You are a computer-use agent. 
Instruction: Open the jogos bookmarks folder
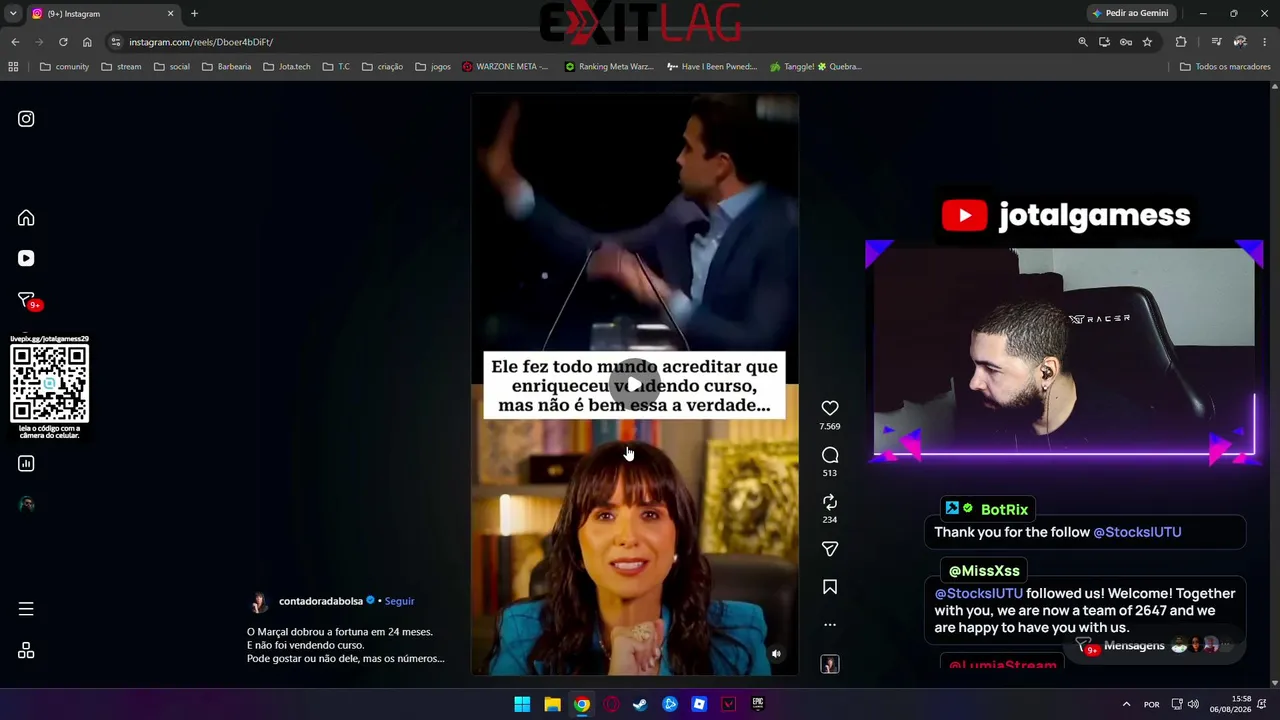(x=433, y=67)
